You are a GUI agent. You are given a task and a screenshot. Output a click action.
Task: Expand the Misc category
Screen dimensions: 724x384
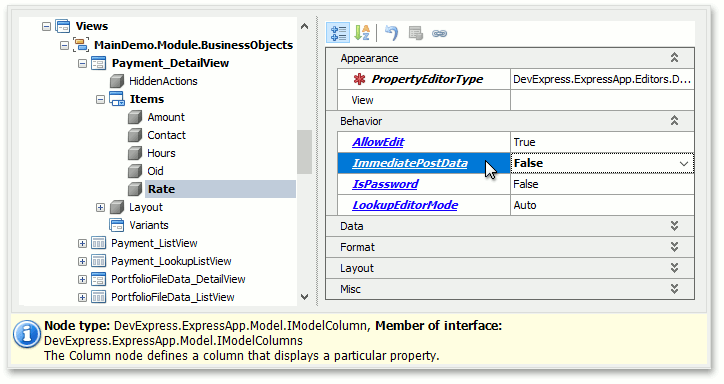point(674,289)
